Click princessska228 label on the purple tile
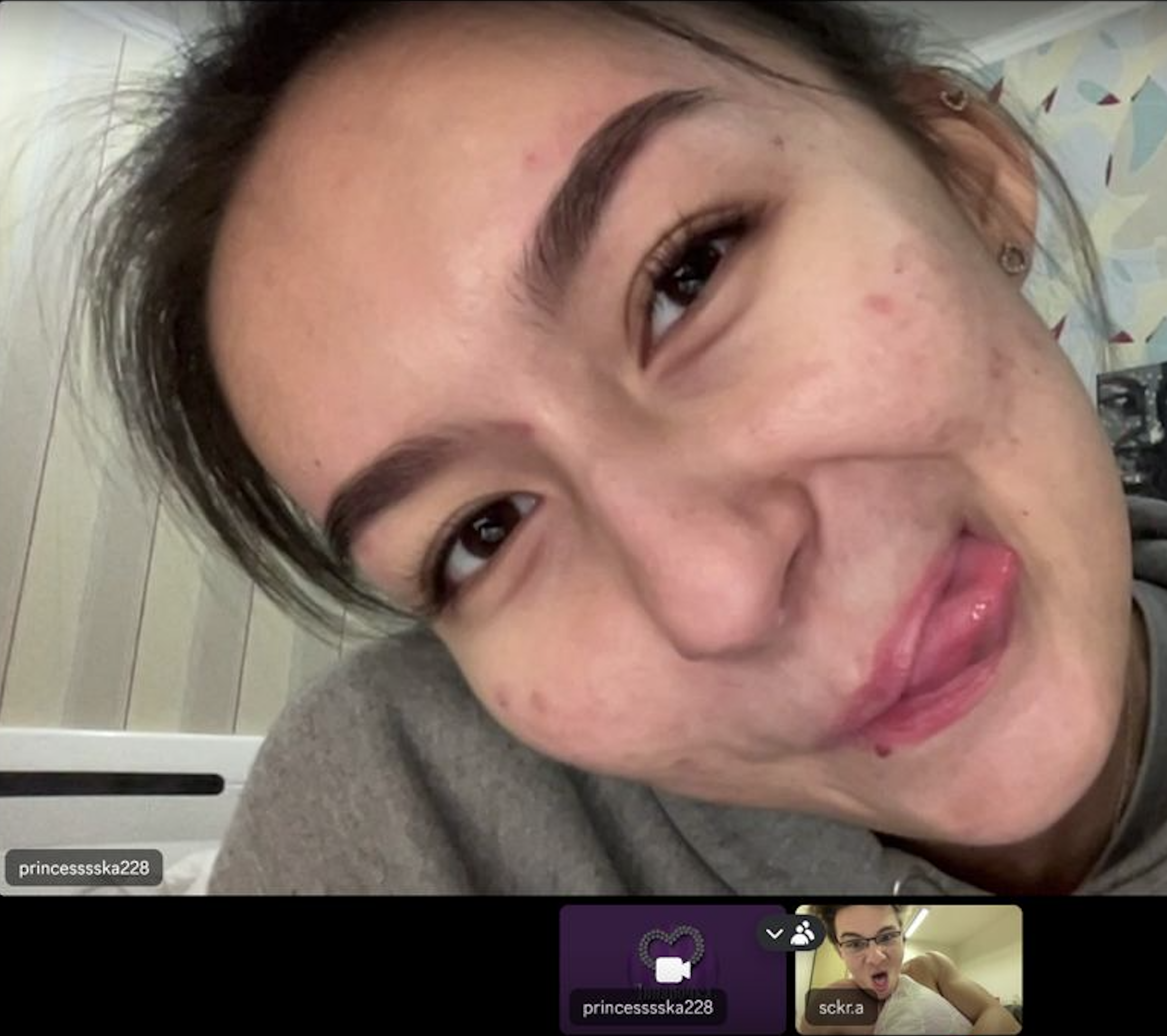Image resolution: width=1167 pixels, height=1036 pixels. (648, 1008)
